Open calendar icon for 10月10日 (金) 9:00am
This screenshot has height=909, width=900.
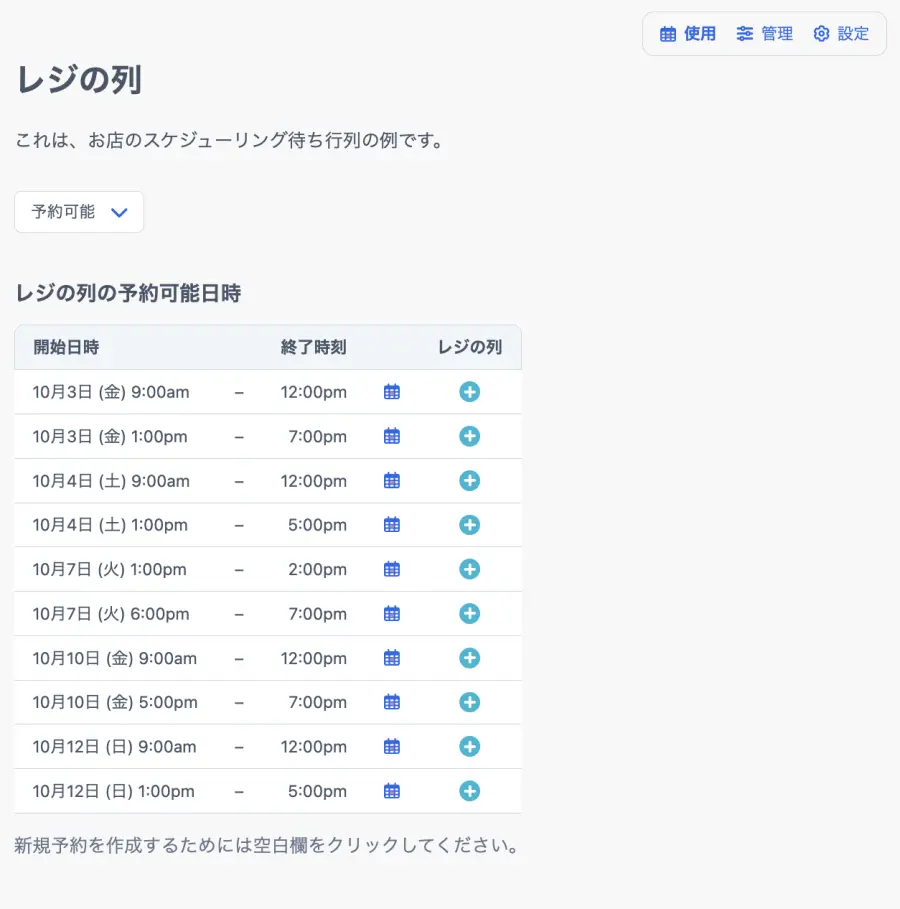tap(392, 658)
